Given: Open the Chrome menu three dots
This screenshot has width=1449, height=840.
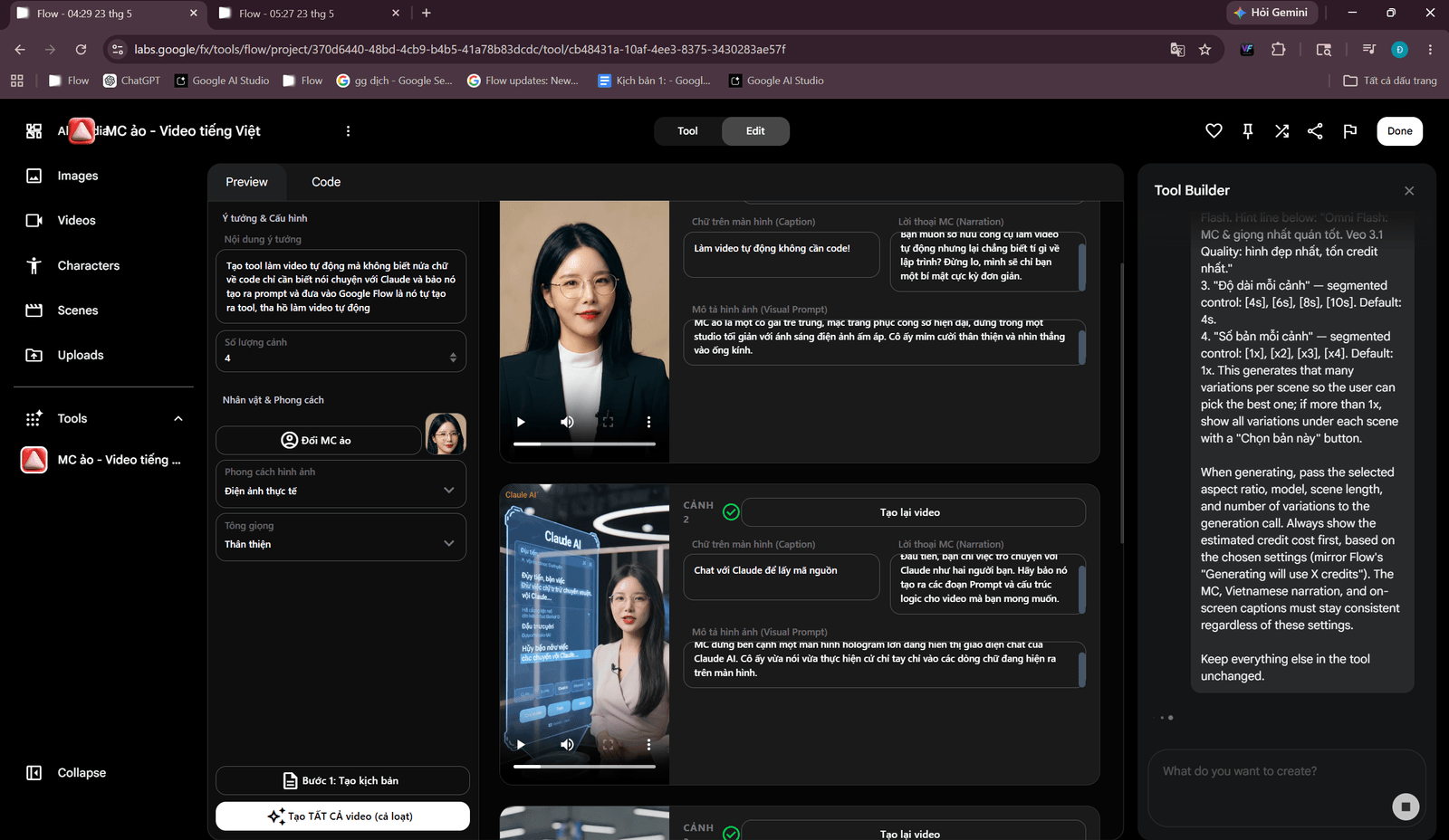Looking at the screenshot, I should click(1430, 50).
